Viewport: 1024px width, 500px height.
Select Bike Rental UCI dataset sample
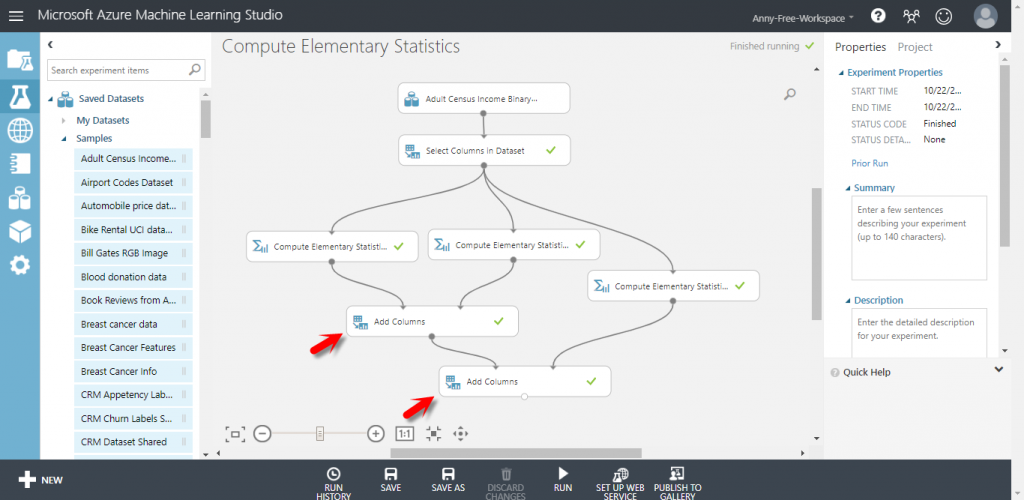(x=133, y=230)
